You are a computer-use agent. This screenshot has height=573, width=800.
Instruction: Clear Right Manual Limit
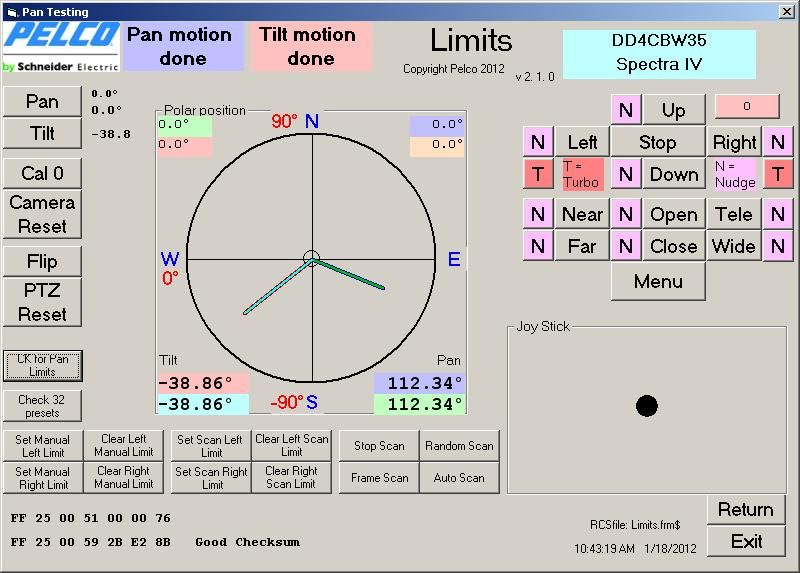123,478
